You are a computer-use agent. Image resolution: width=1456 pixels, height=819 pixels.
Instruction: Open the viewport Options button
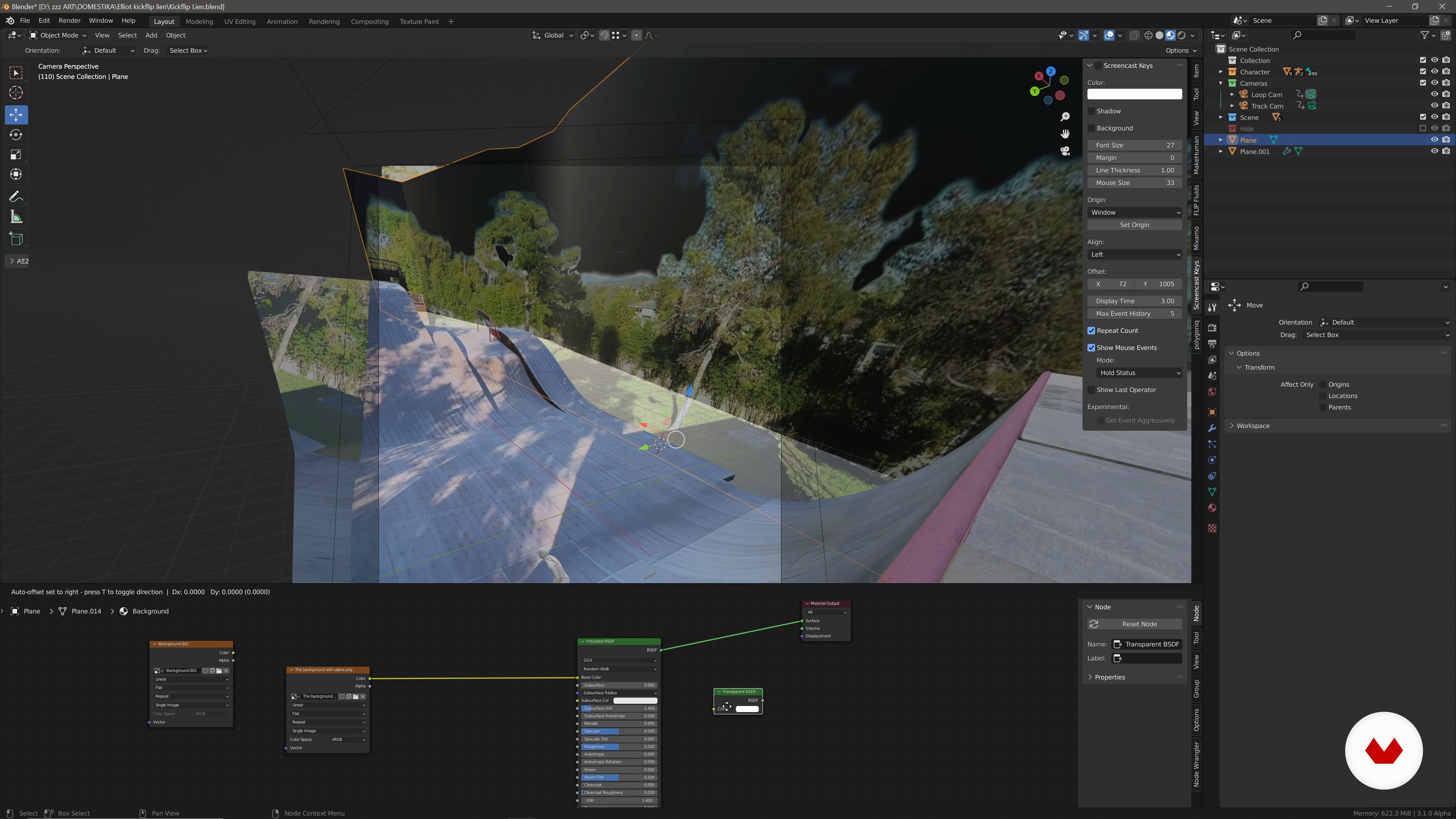click(1180, 50)
